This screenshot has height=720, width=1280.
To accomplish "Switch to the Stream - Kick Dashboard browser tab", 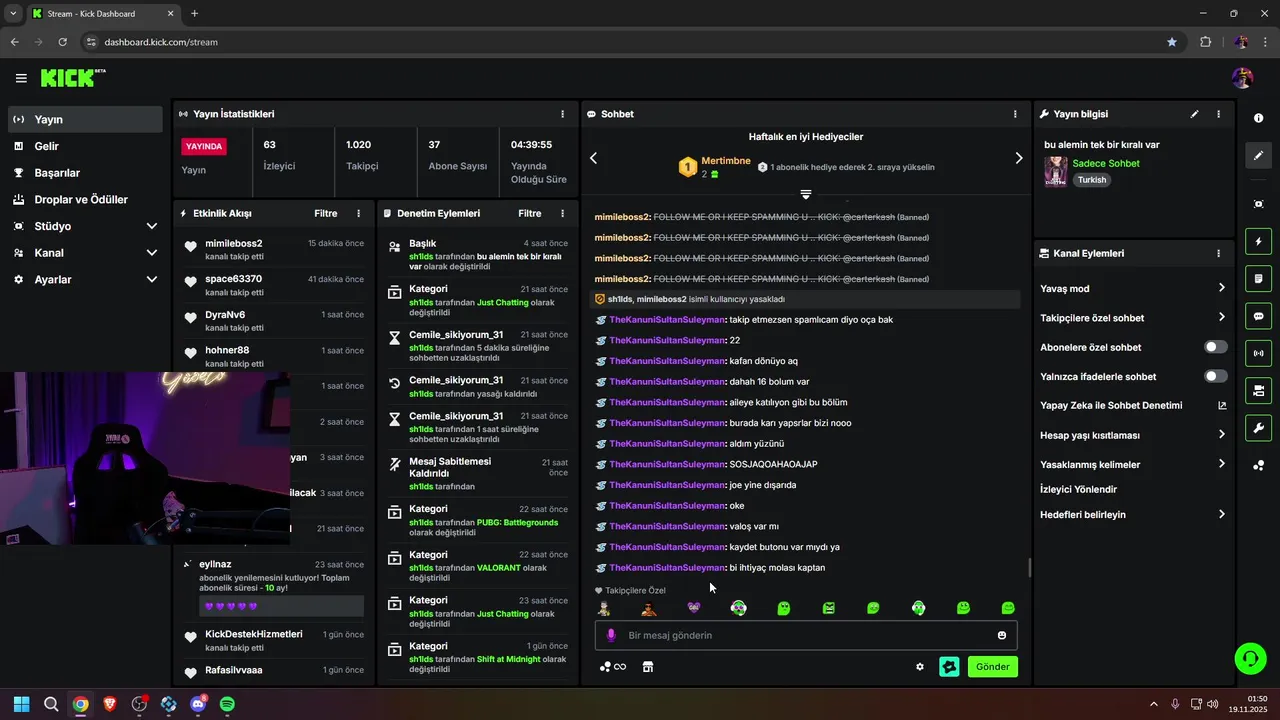I will click(x=103, y=14).
